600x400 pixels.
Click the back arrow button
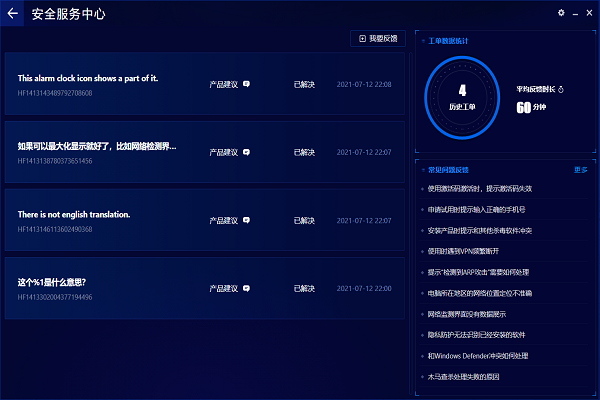click(x=14, y=14)
